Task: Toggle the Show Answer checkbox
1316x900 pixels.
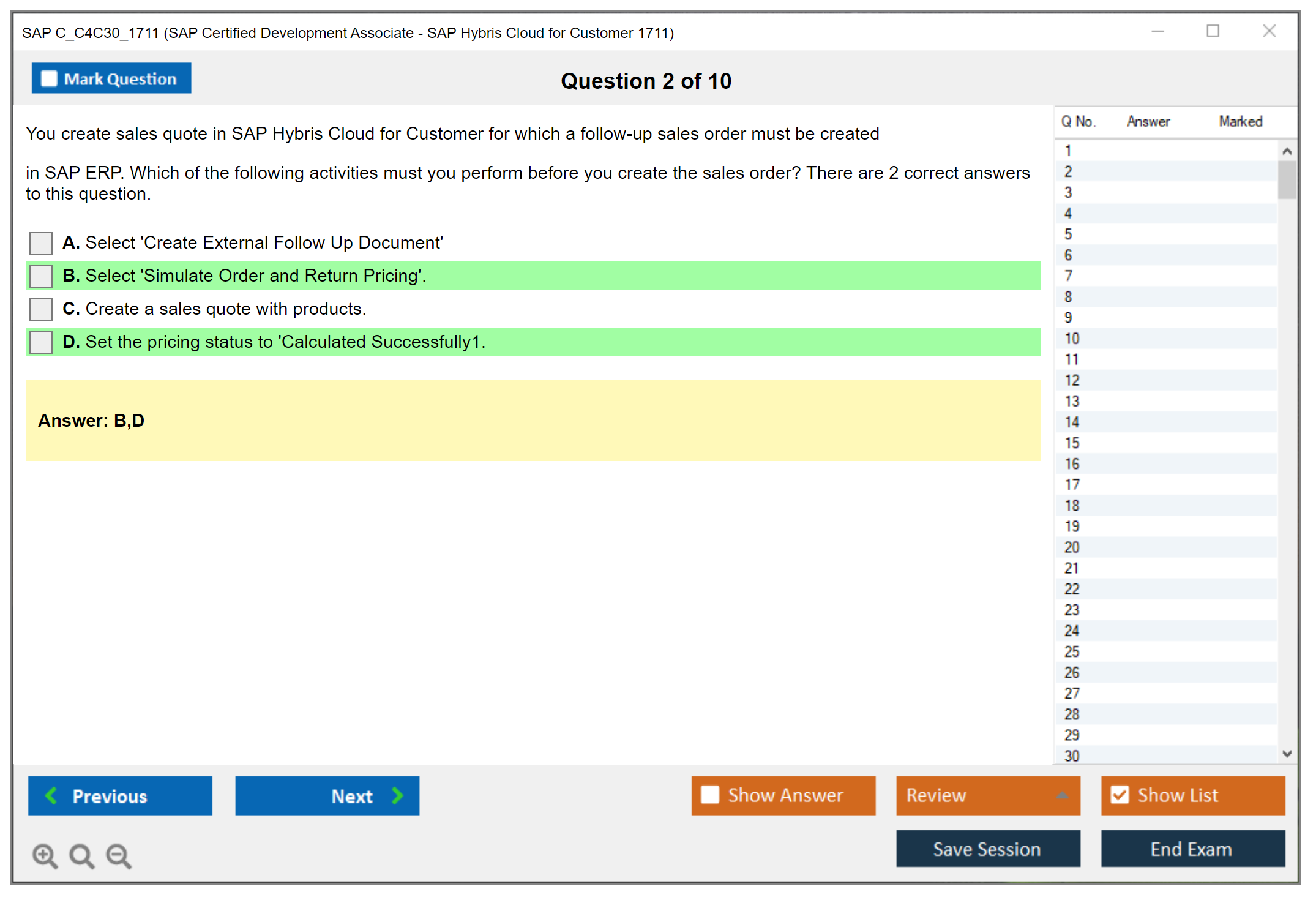Action: (x=710, y=795)
